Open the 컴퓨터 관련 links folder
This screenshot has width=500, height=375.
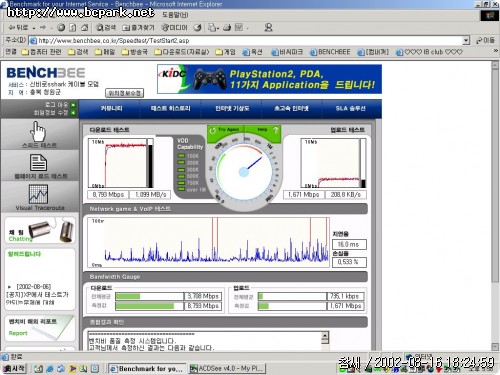(41, 52)
